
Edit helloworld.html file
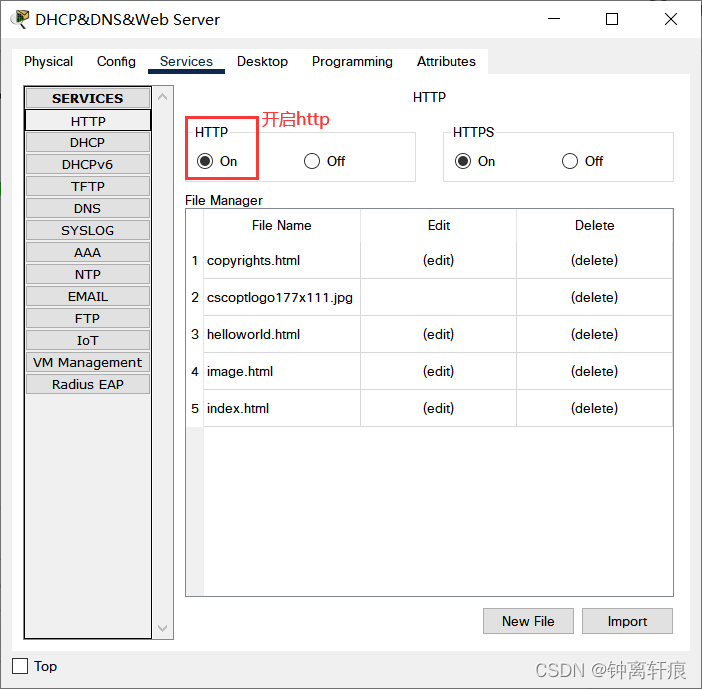(x=438, y=334)
